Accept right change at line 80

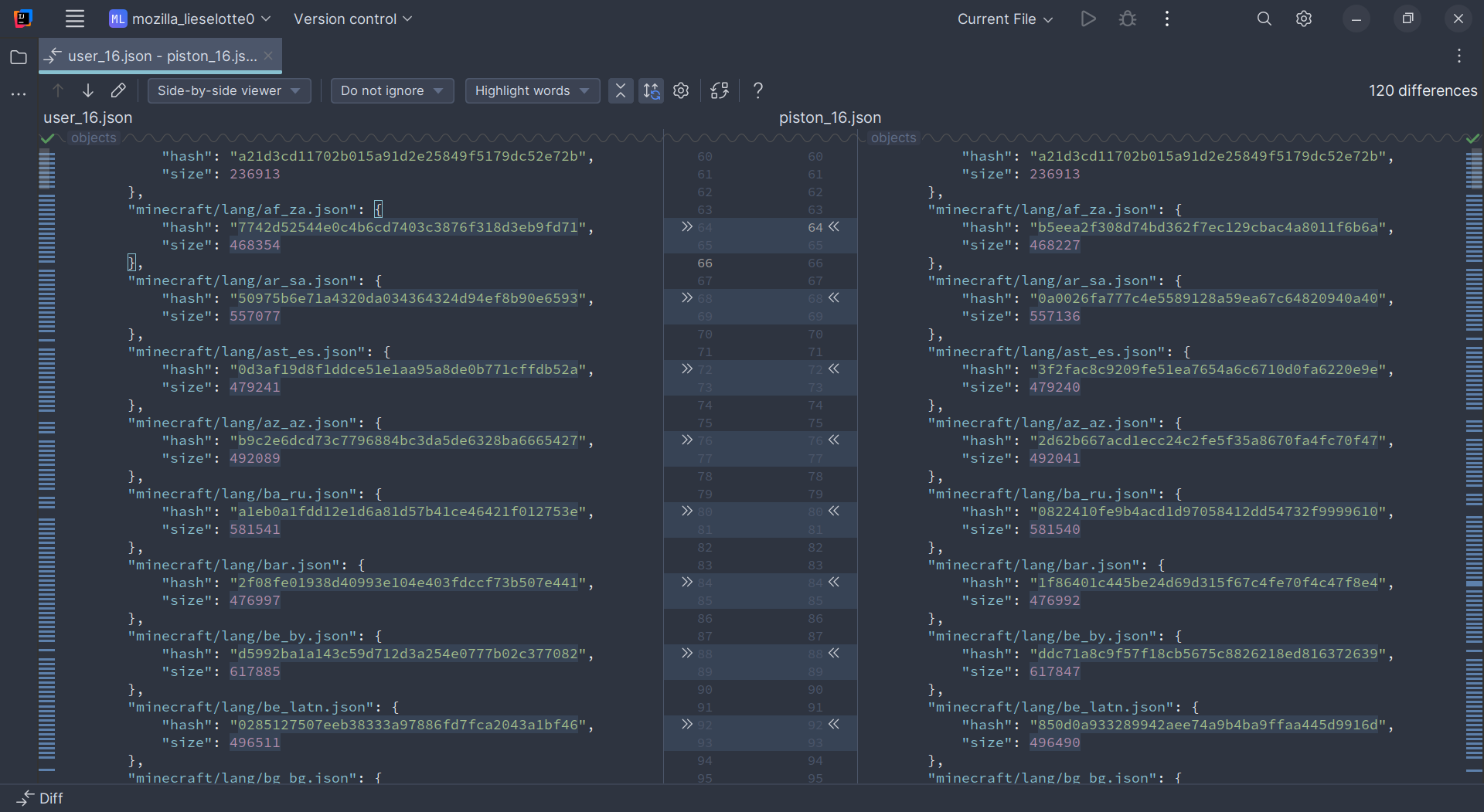pyautogui.click(x=834, y=511)
